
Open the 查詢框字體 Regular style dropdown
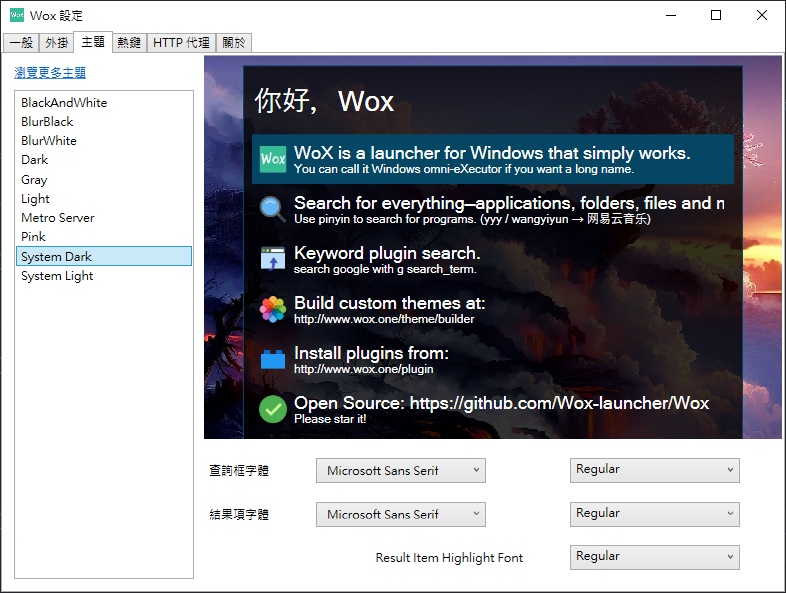tap(654, 470)
